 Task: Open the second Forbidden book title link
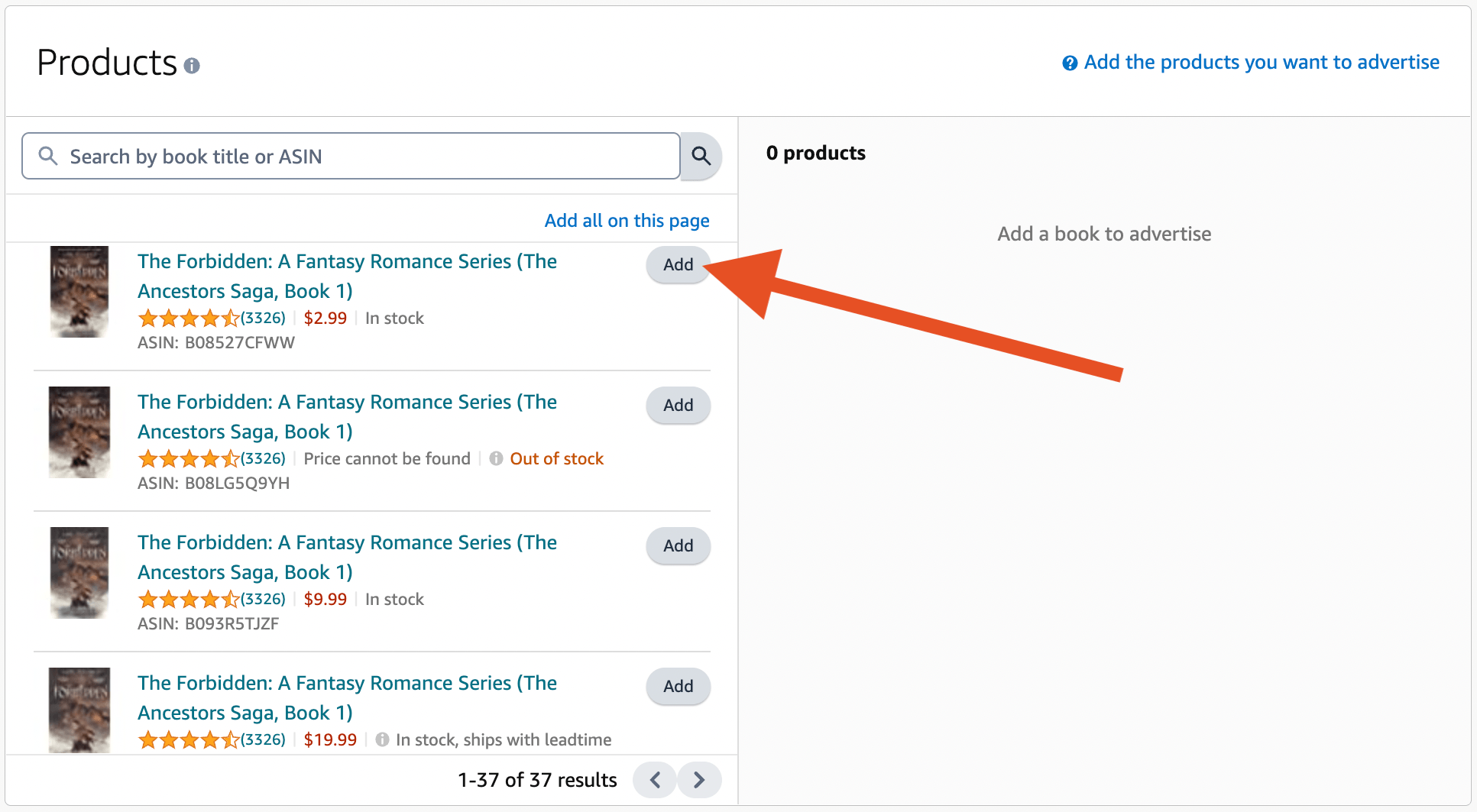tap(347, 416)
